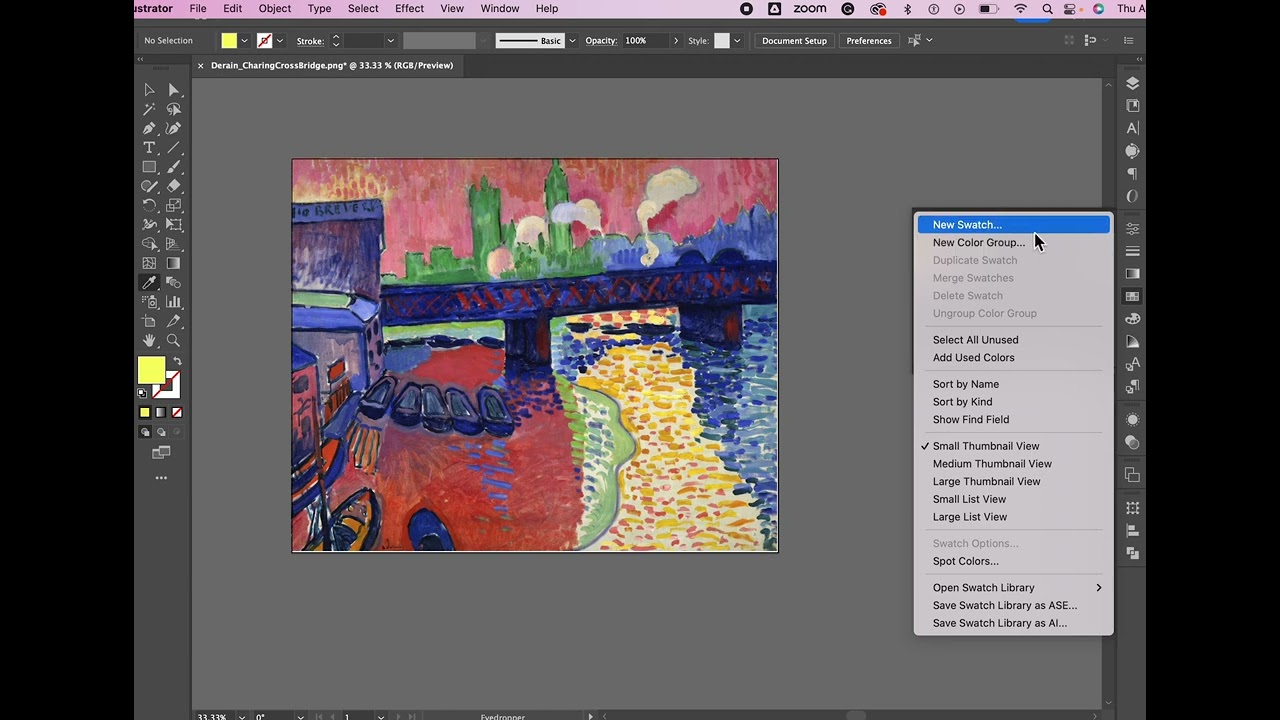Pick the Paintbrush tool
The height and width of the screenshot is (720, 1280).
[x=174, y=167]
